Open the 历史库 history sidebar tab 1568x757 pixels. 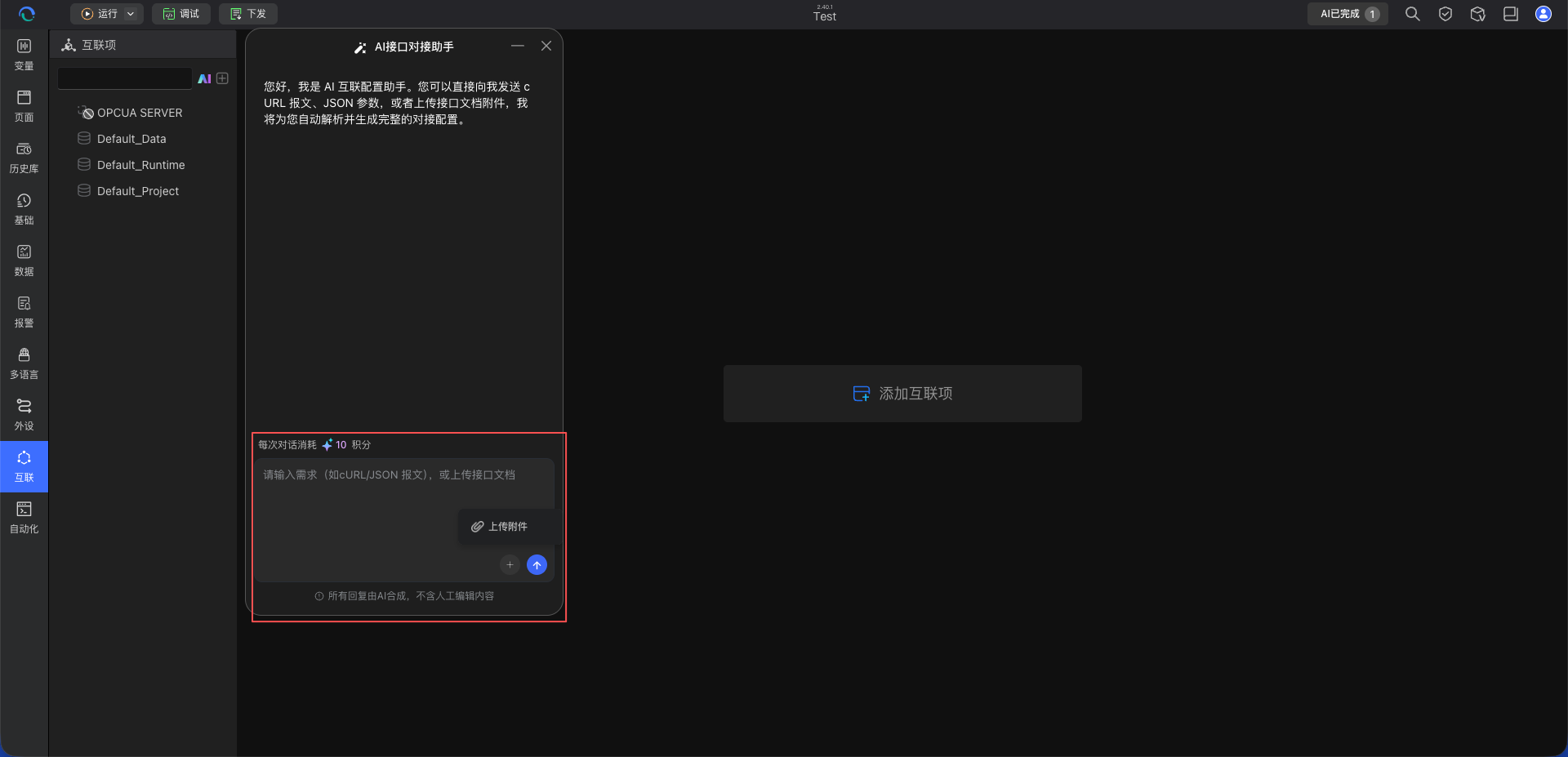tap(24, 158)
